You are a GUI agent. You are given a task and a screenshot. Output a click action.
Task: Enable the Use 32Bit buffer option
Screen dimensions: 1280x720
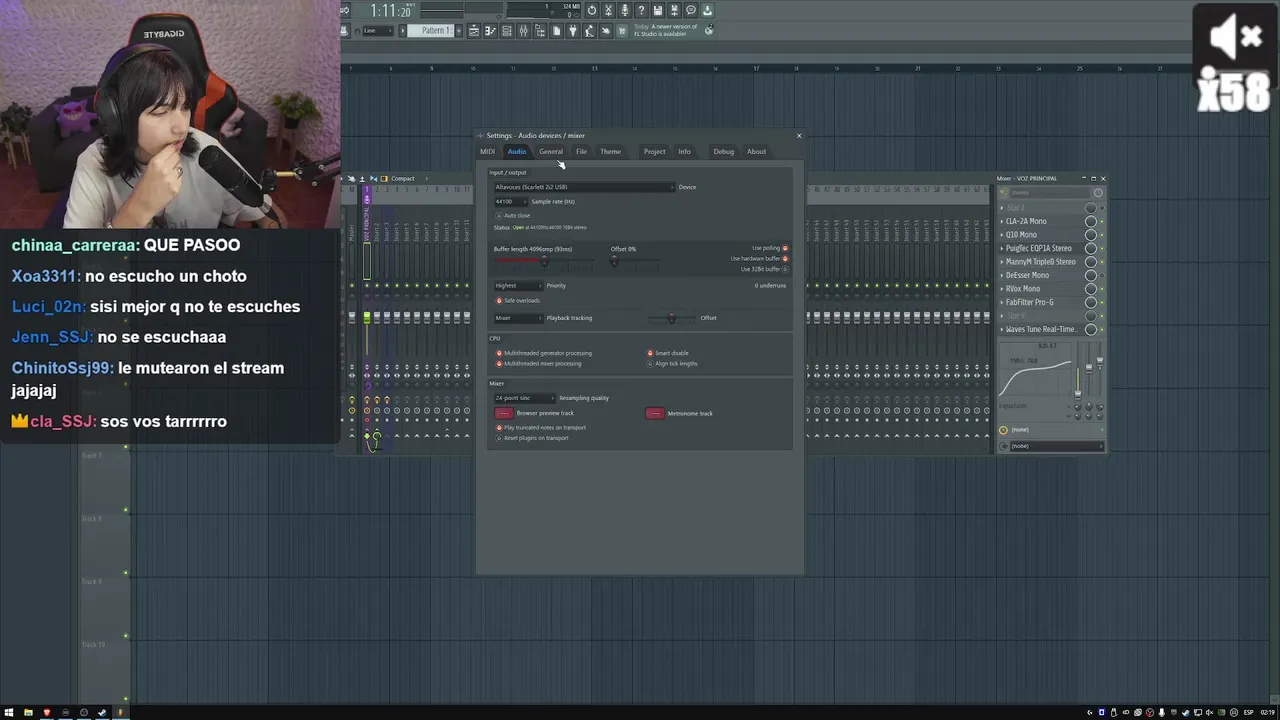pyautogui.click(x=785, y=269)
